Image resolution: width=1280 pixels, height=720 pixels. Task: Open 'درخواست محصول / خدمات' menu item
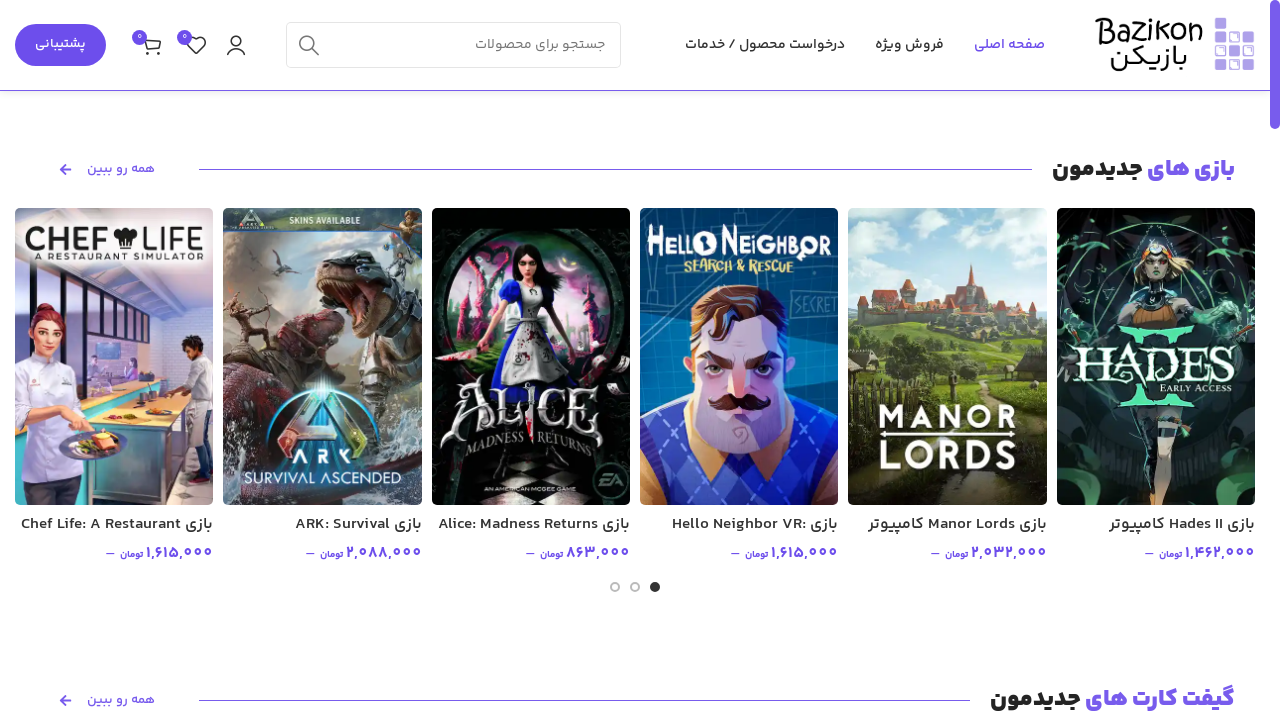click(765, 44)
